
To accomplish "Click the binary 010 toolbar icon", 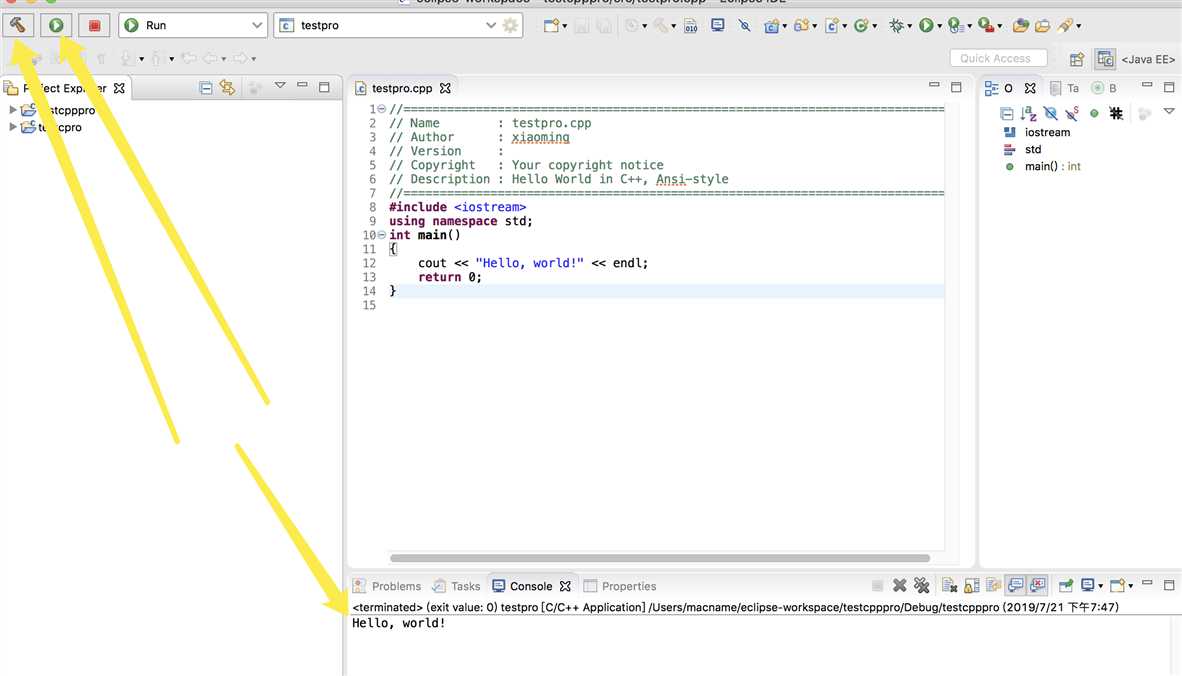I will [x=691, y=26].
